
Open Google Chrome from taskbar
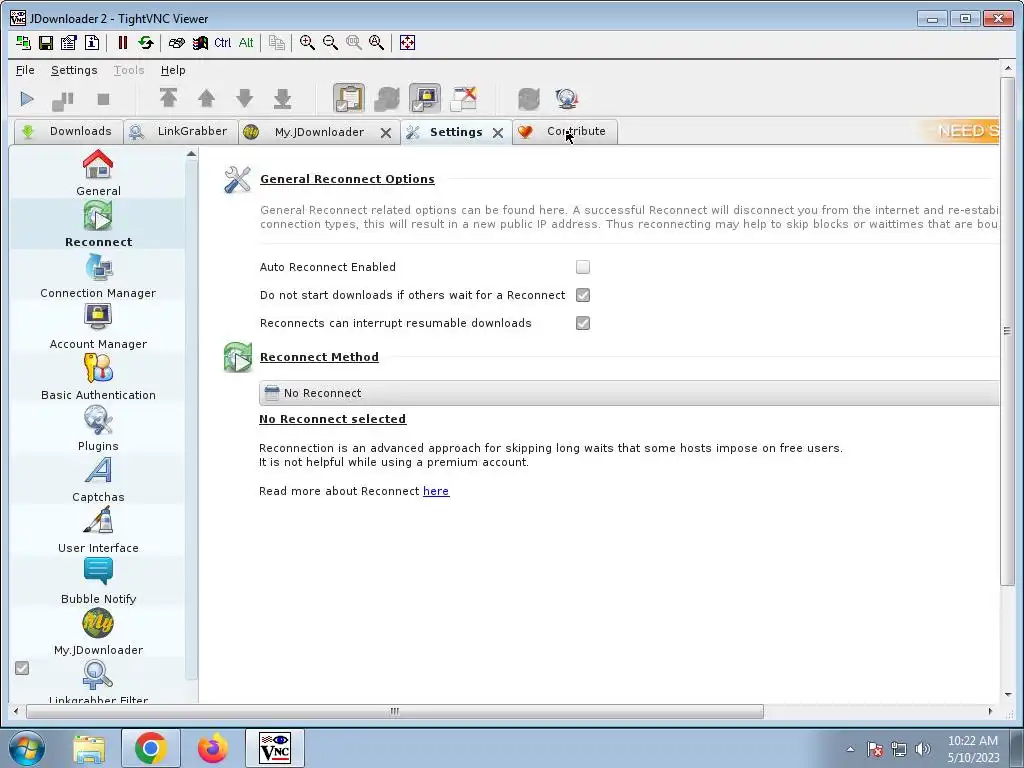point(151,748)
